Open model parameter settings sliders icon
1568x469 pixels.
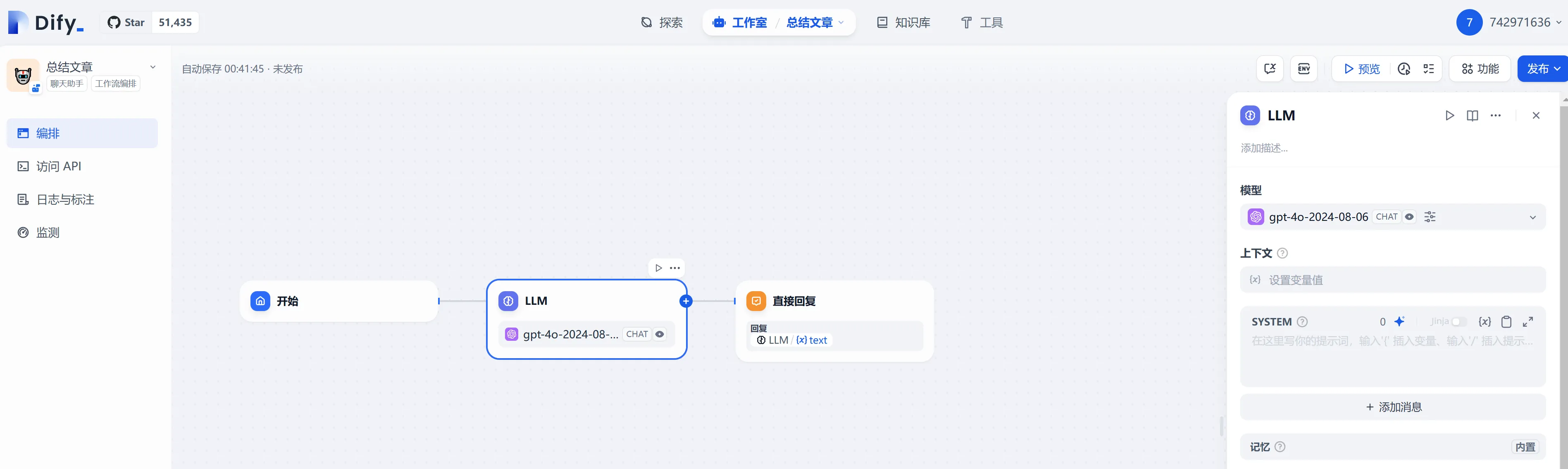(x=1430, y=217)
